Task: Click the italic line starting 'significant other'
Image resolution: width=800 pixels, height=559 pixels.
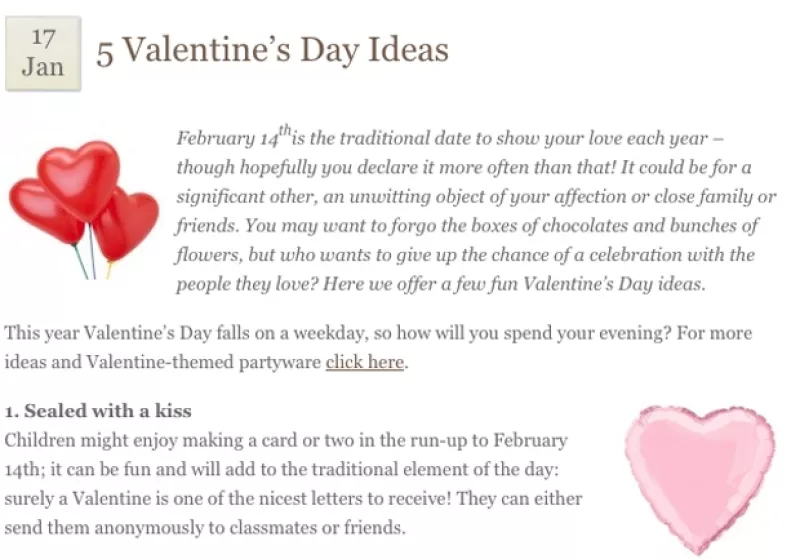Action: (476, 197)
